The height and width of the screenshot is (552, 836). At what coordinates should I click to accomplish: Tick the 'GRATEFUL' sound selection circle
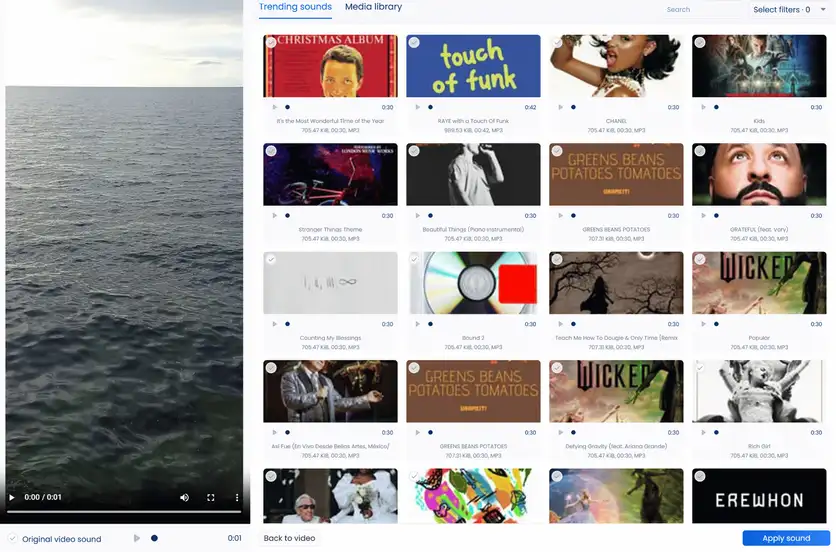[700, 151]
